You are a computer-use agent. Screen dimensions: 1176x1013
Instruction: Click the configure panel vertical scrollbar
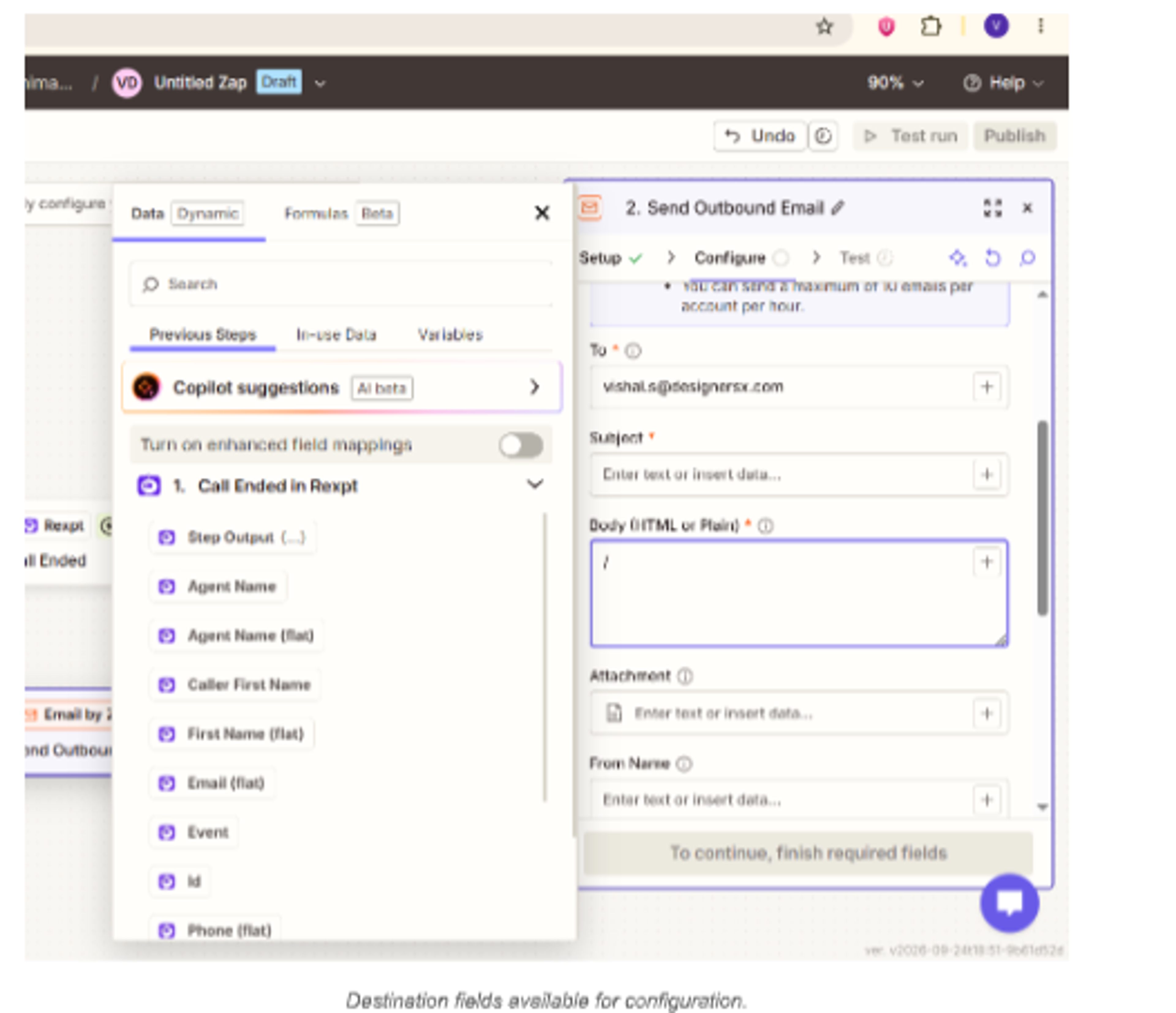click(x=1042, y=518)
